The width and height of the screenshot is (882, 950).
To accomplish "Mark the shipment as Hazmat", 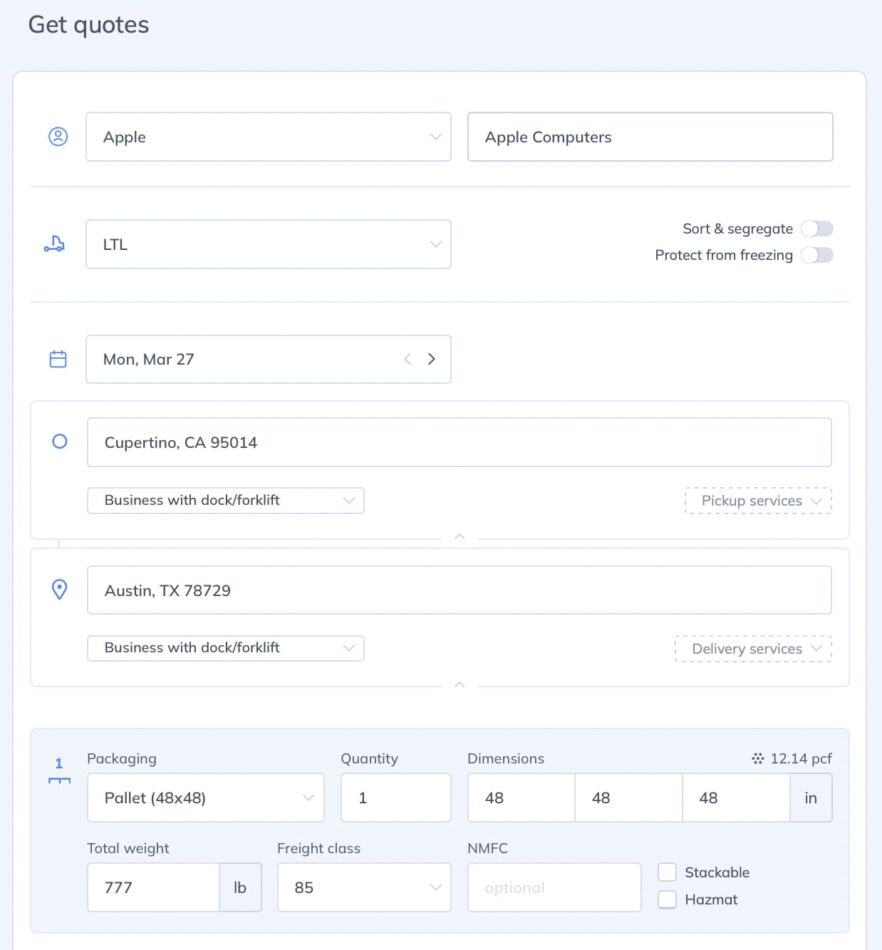I will click(x=667, y=899).
